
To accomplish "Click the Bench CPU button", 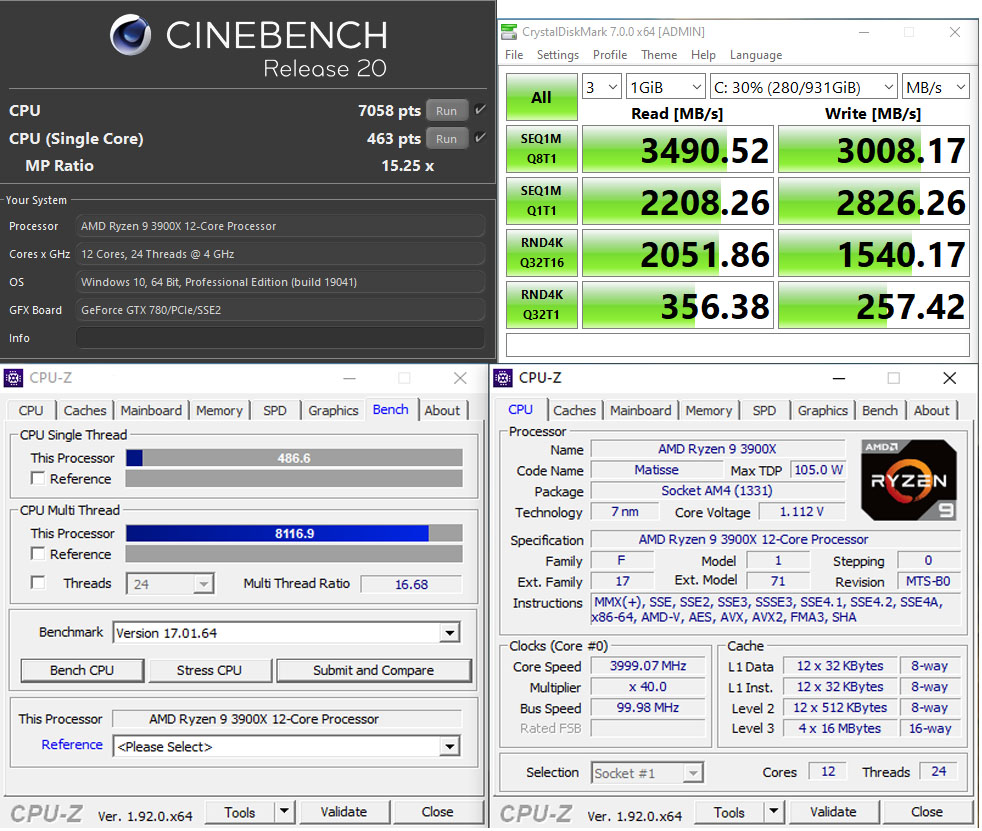I will coord(82,670).
